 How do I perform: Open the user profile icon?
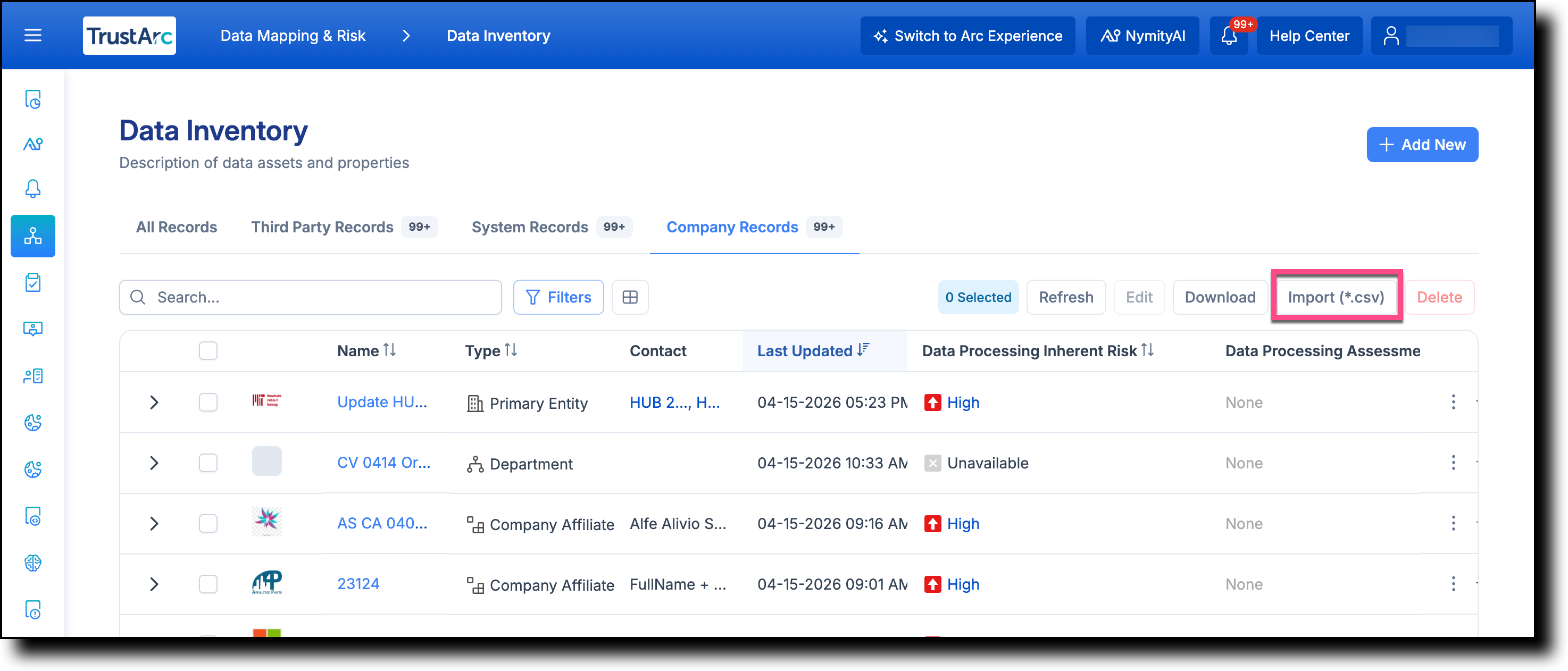[1390, 35]
